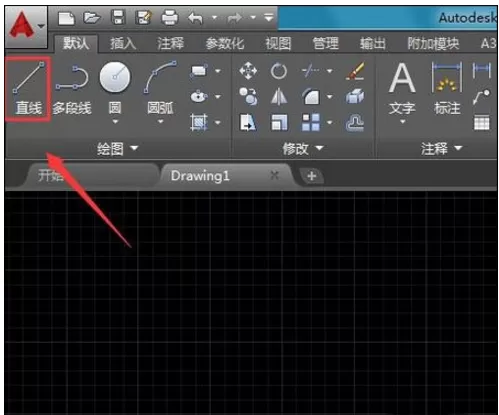Expand the 圆弧 arc options arrow
The width and height of the screenshot is (499, 415).
(x=160, y=121)
